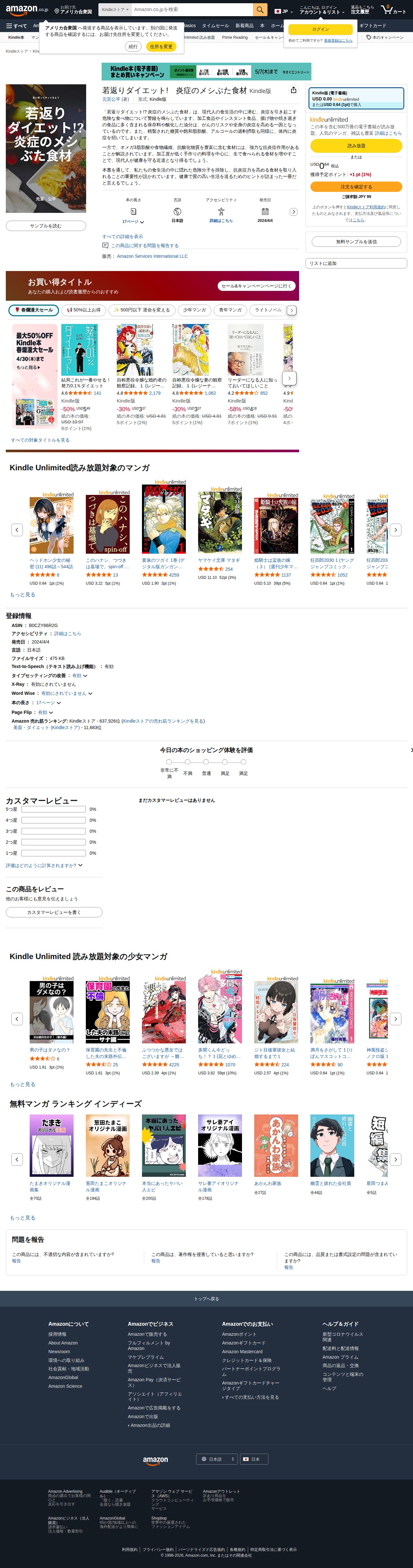The height and width of the screenshot is (1568, 413).
Task: Toggle the 春爛漫大セール filter chip
Action: [34, 310]
